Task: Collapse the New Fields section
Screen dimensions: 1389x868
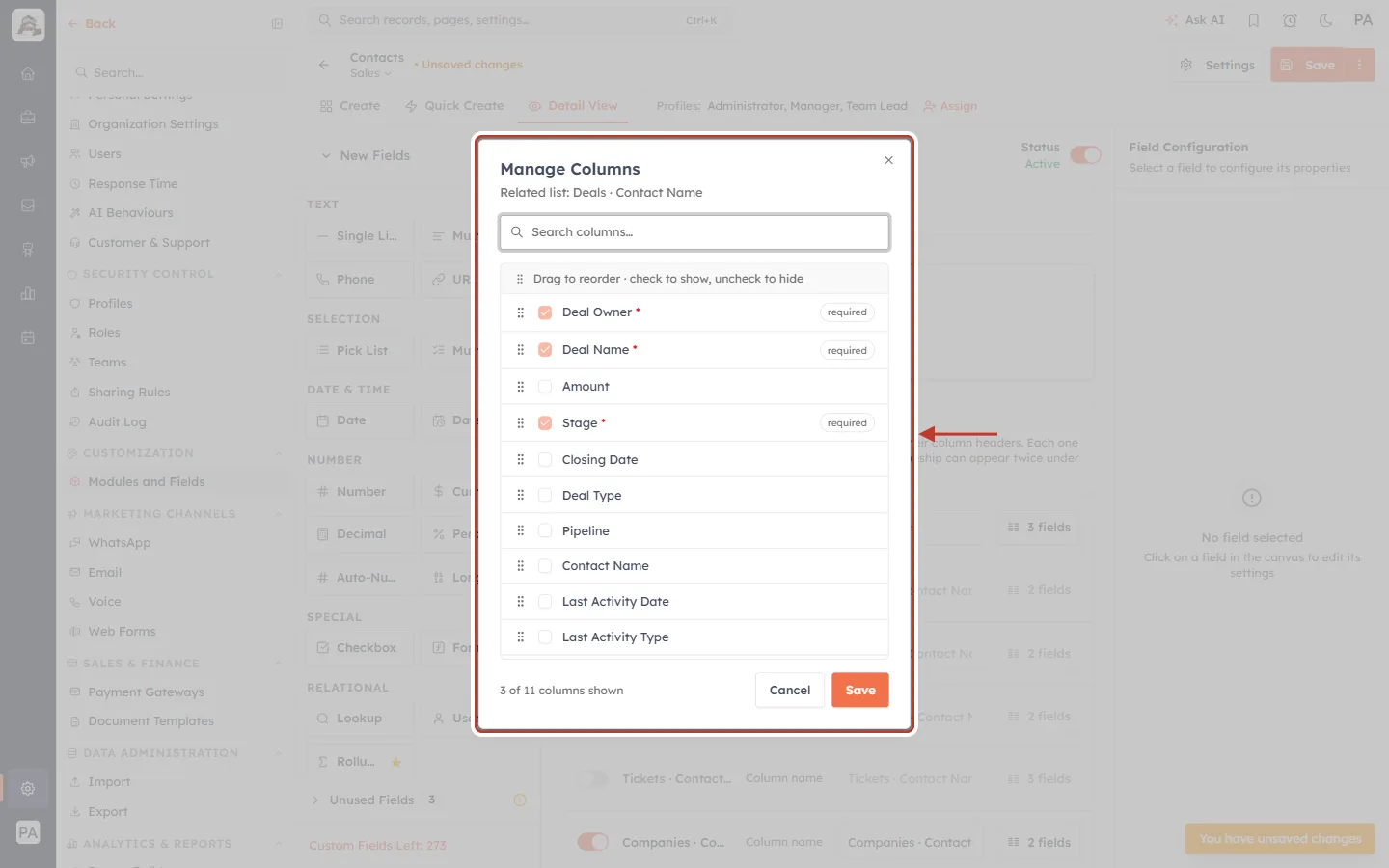Action: (x=327, y=156)
